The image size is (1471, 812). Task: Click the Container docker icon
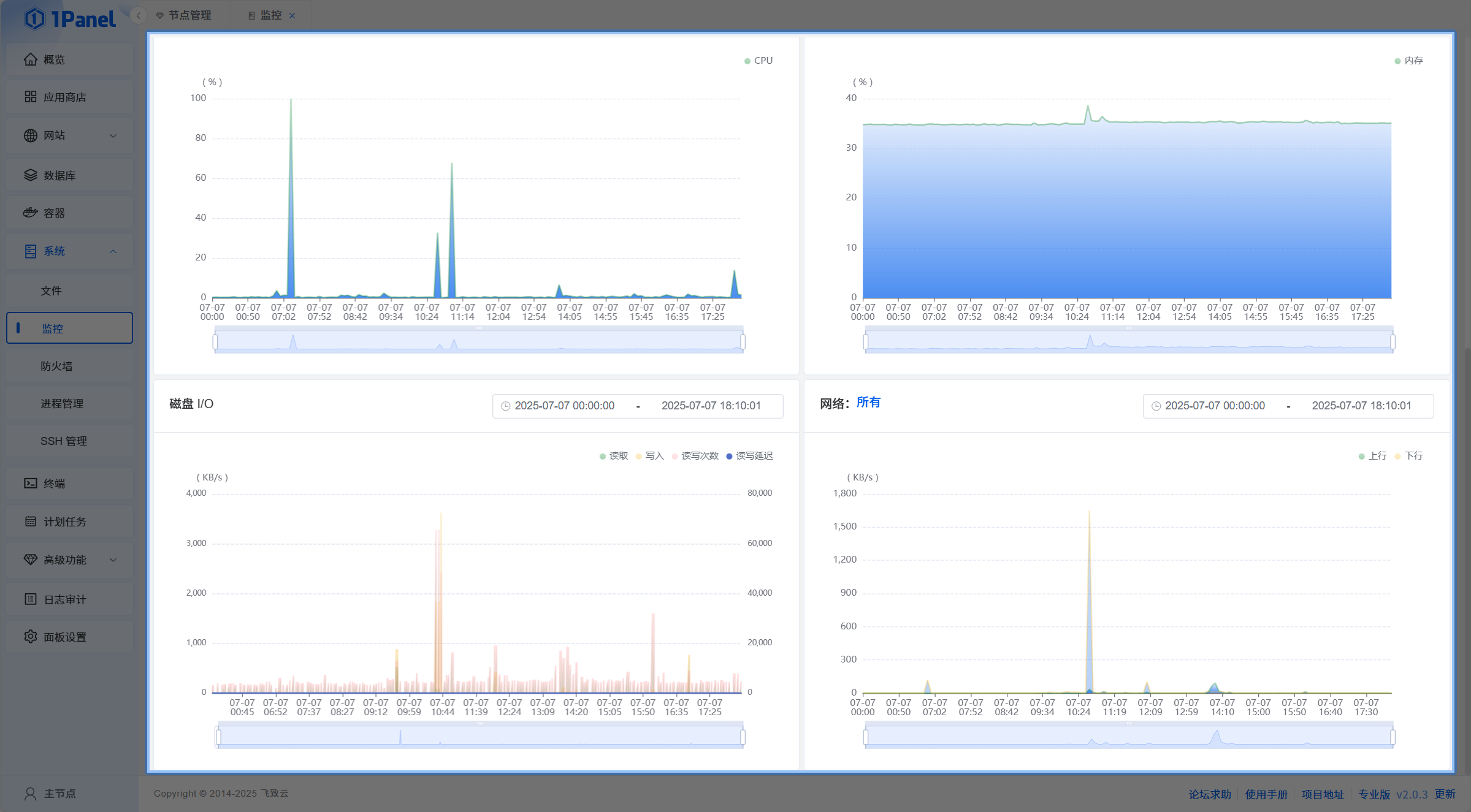[30, 213]
